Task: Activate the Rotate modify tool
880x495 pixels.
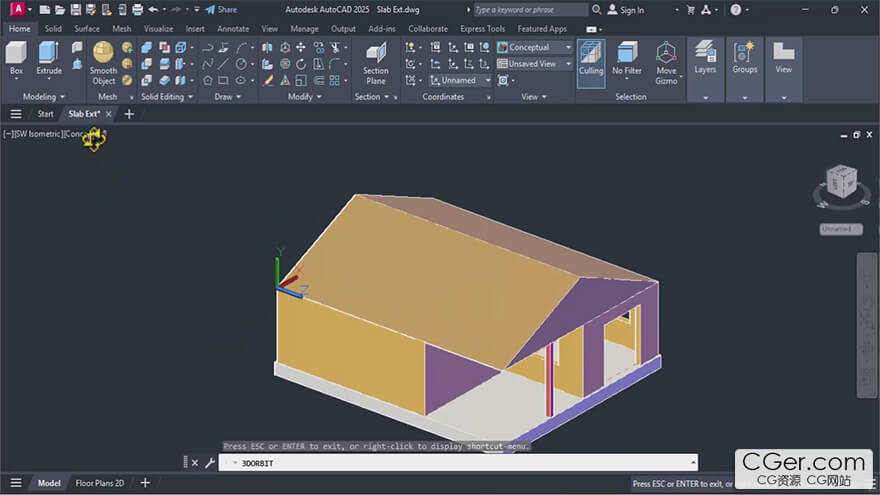Action: pyautogui.click(x=301, y=64)
